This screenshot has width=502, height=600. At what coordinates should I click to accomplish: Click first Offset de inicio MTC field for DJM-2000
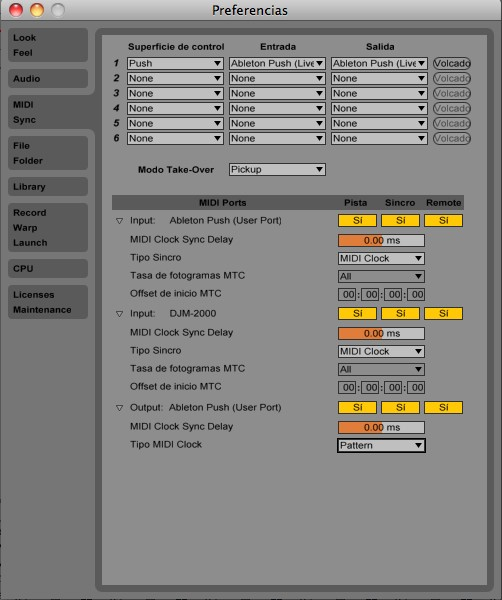tap(347, 388)
